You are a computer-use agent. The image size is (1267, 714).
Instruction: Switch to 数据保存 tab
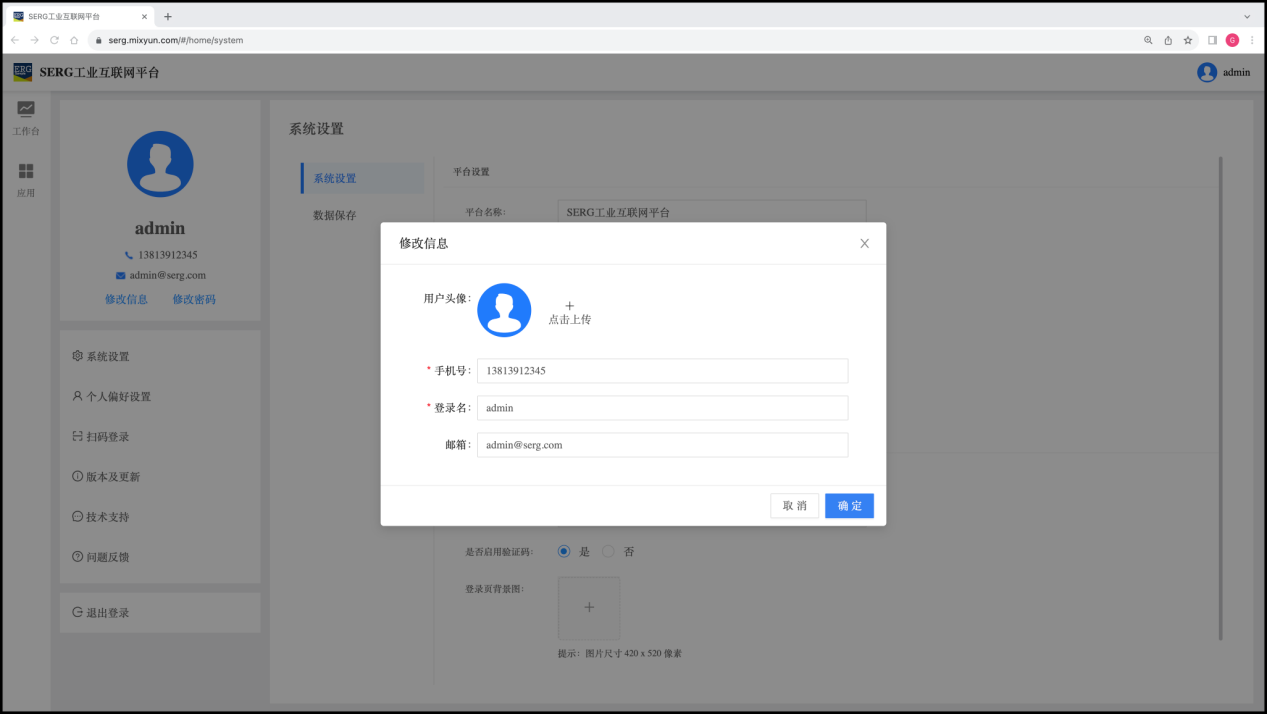coord(335,215)
